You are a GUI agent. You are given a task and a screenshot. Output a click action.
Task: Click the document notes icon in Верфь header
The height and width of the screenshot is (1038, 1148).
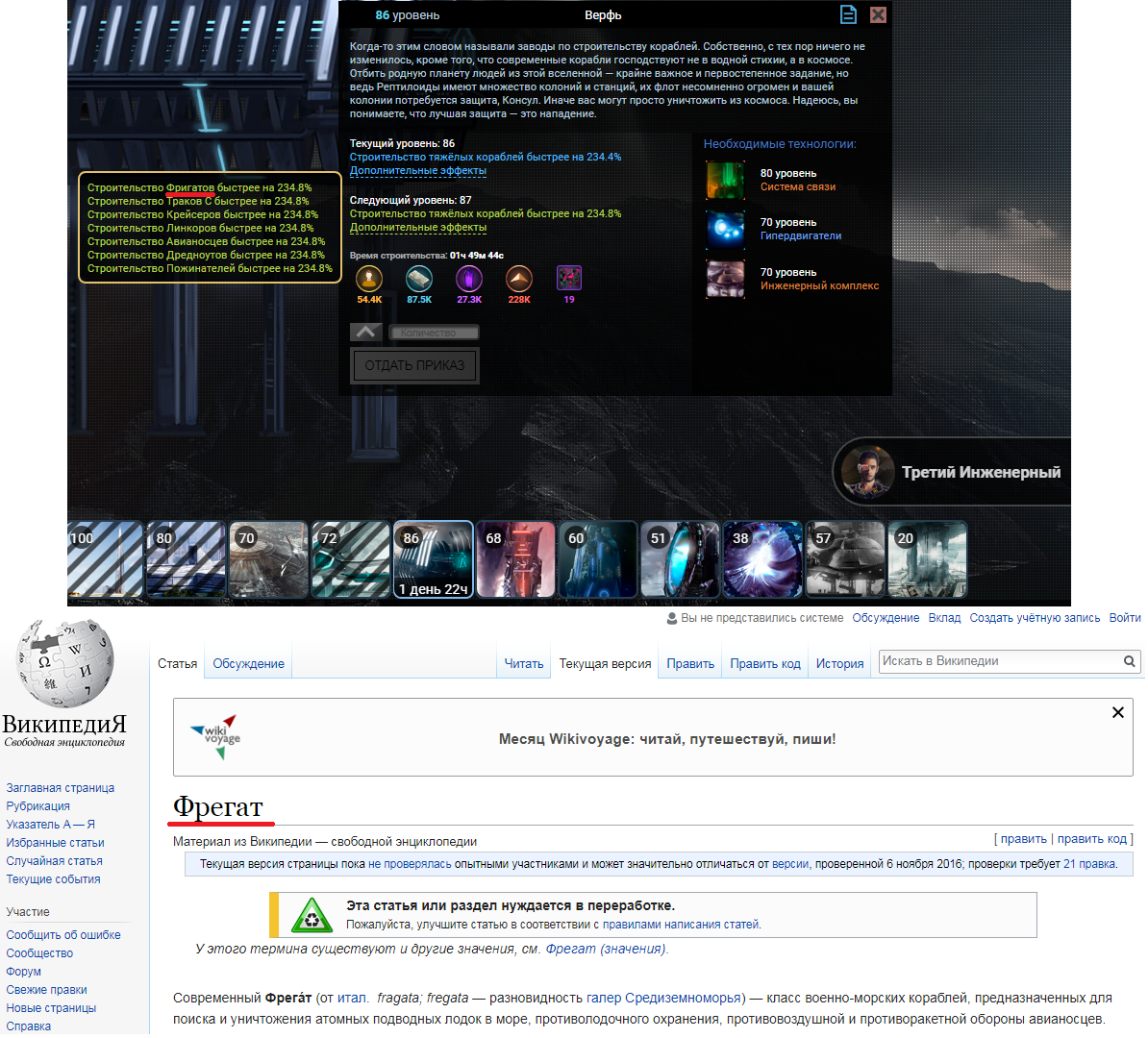[x=848, y=14]
